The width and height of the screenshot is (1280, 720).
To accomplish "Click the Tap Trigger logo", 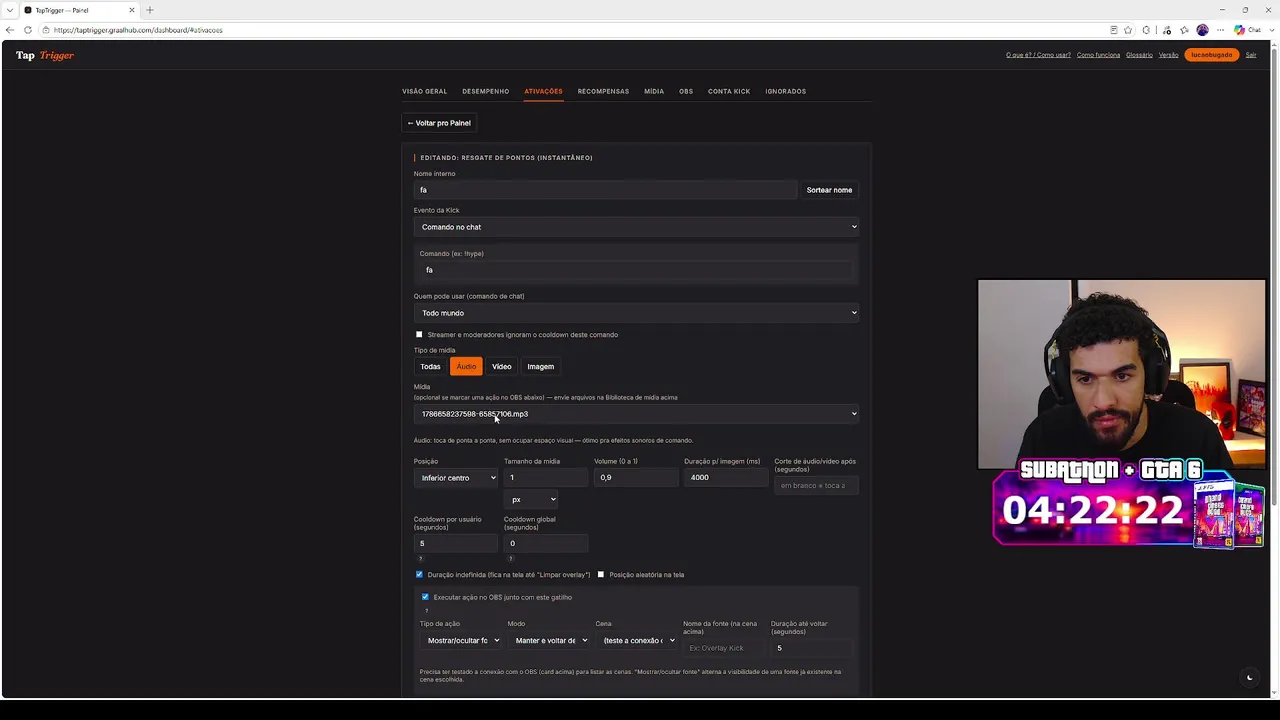I will click(x=44, y=55).
